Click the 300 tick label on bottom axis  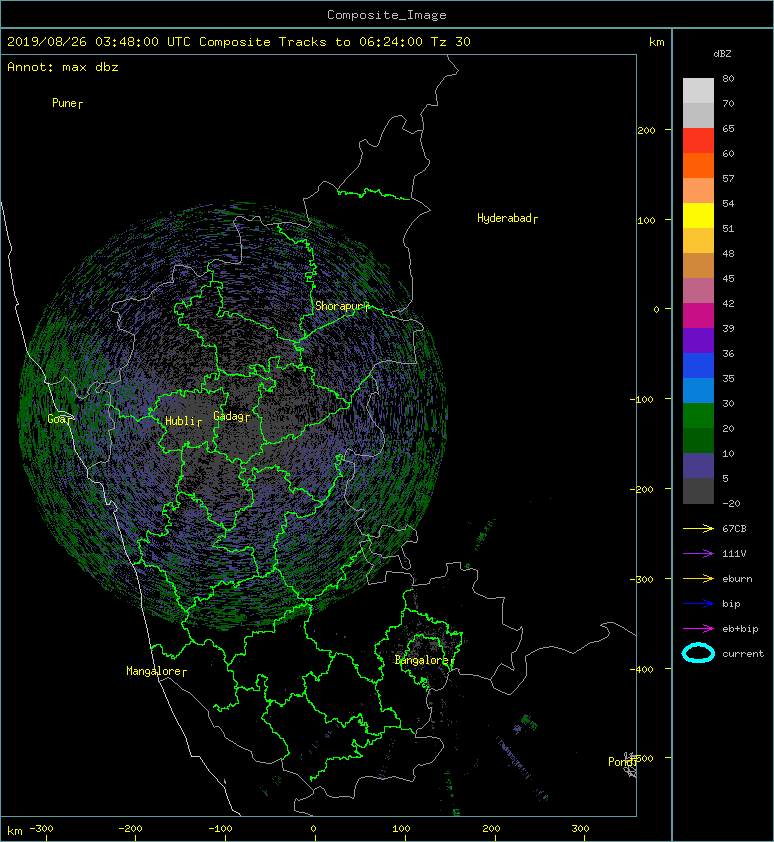pyautogui.click(x=581, y=829)
